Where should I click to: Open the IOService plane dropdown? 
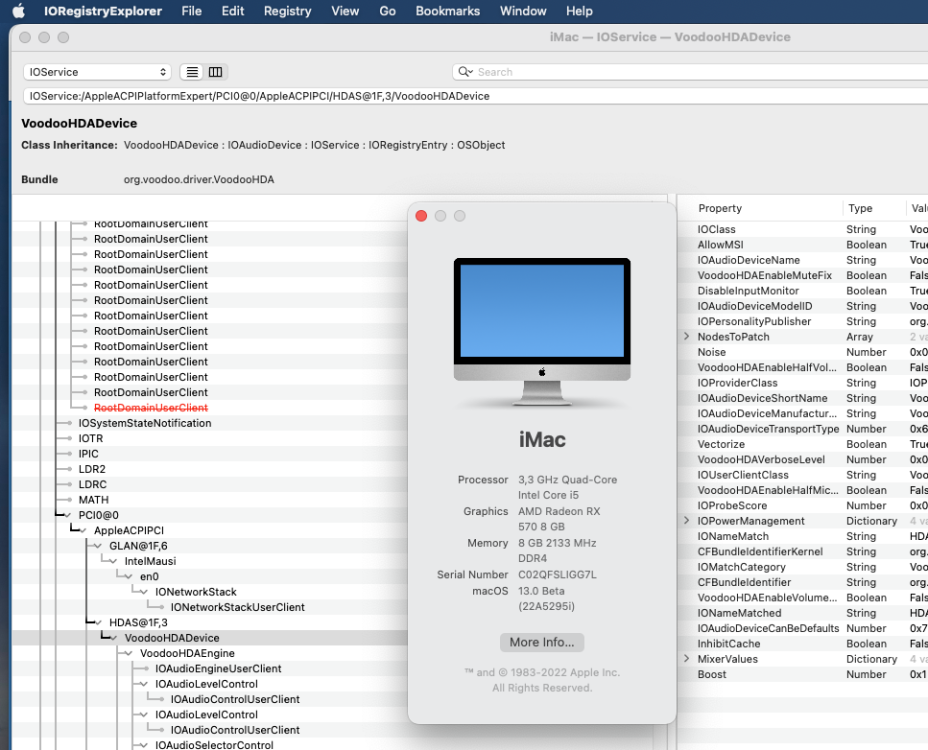[x=98, y=72]
